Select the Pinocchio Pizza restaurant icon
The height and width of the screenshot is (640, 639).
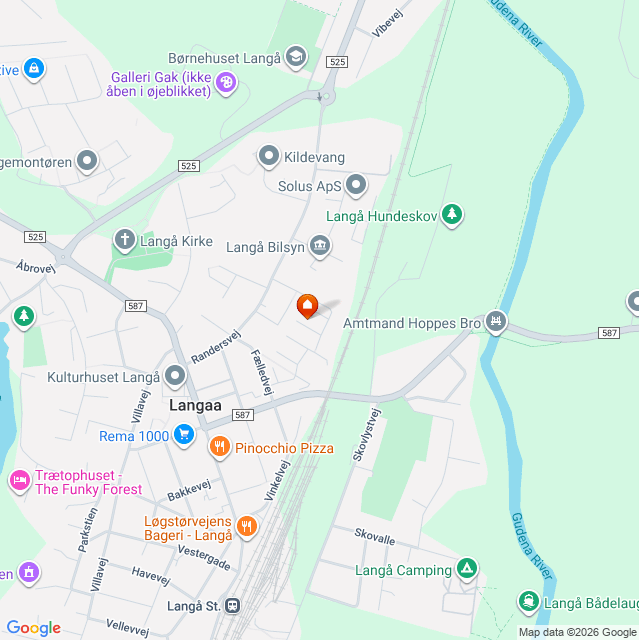220,447
